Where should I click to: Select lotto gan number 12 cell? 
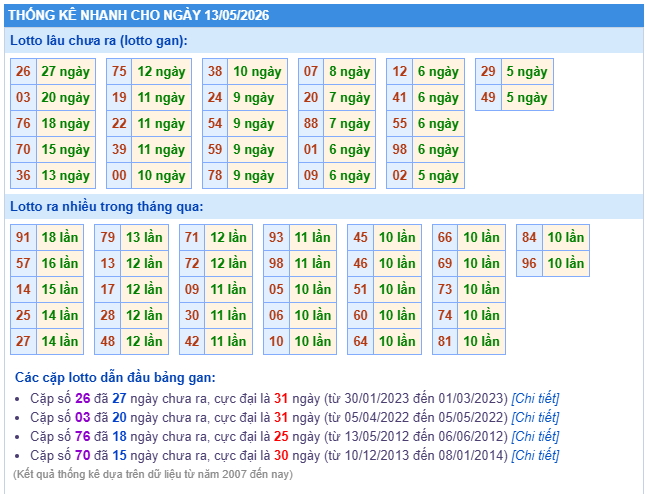(399, 71)
